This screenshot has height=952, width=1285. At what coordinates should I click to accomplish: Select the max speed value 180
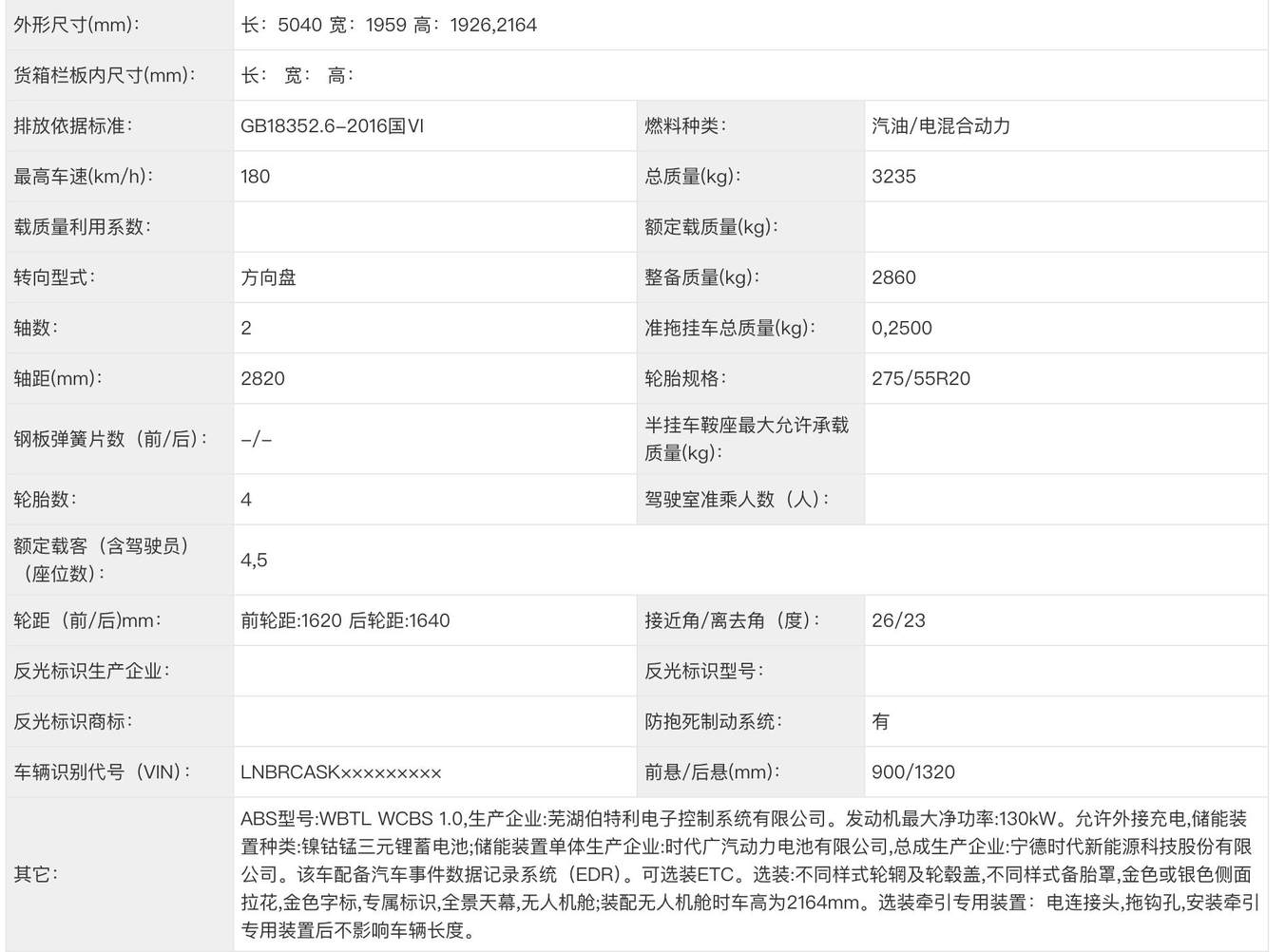(x=256, y=176)
